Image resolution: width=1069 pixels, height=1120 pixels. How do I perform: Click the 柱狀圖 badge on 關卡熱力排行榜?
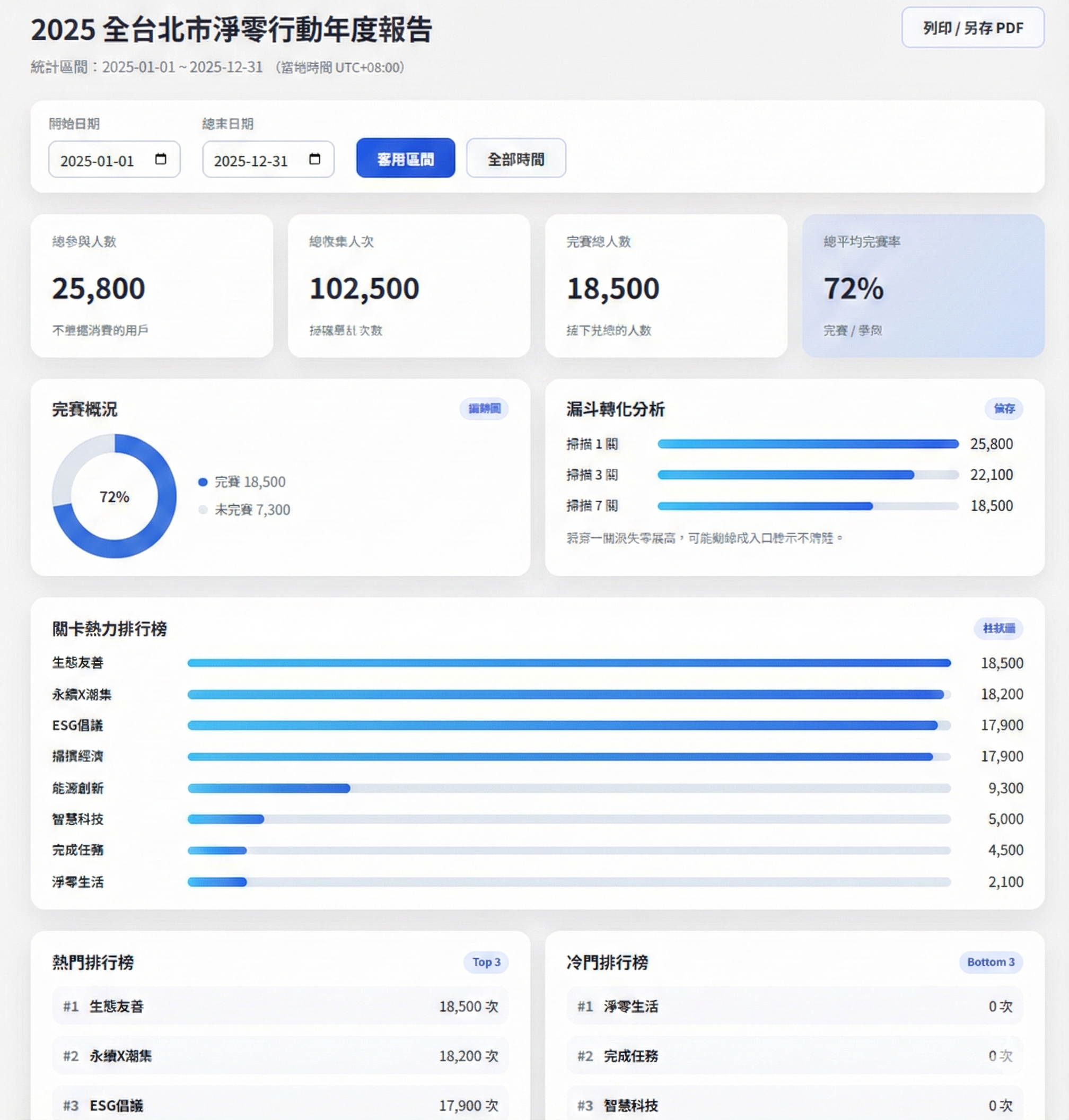pos(999,629)
